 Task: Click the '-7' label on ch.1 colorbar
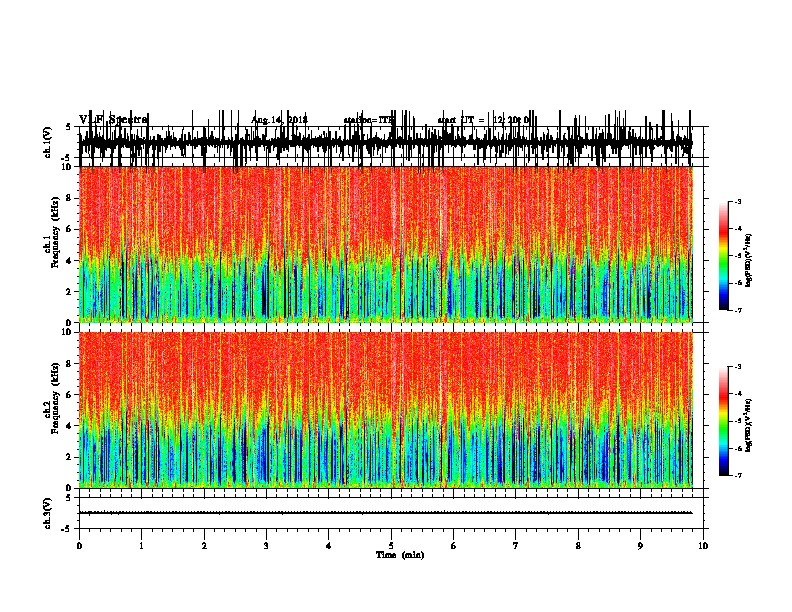[x=737, y=310]
